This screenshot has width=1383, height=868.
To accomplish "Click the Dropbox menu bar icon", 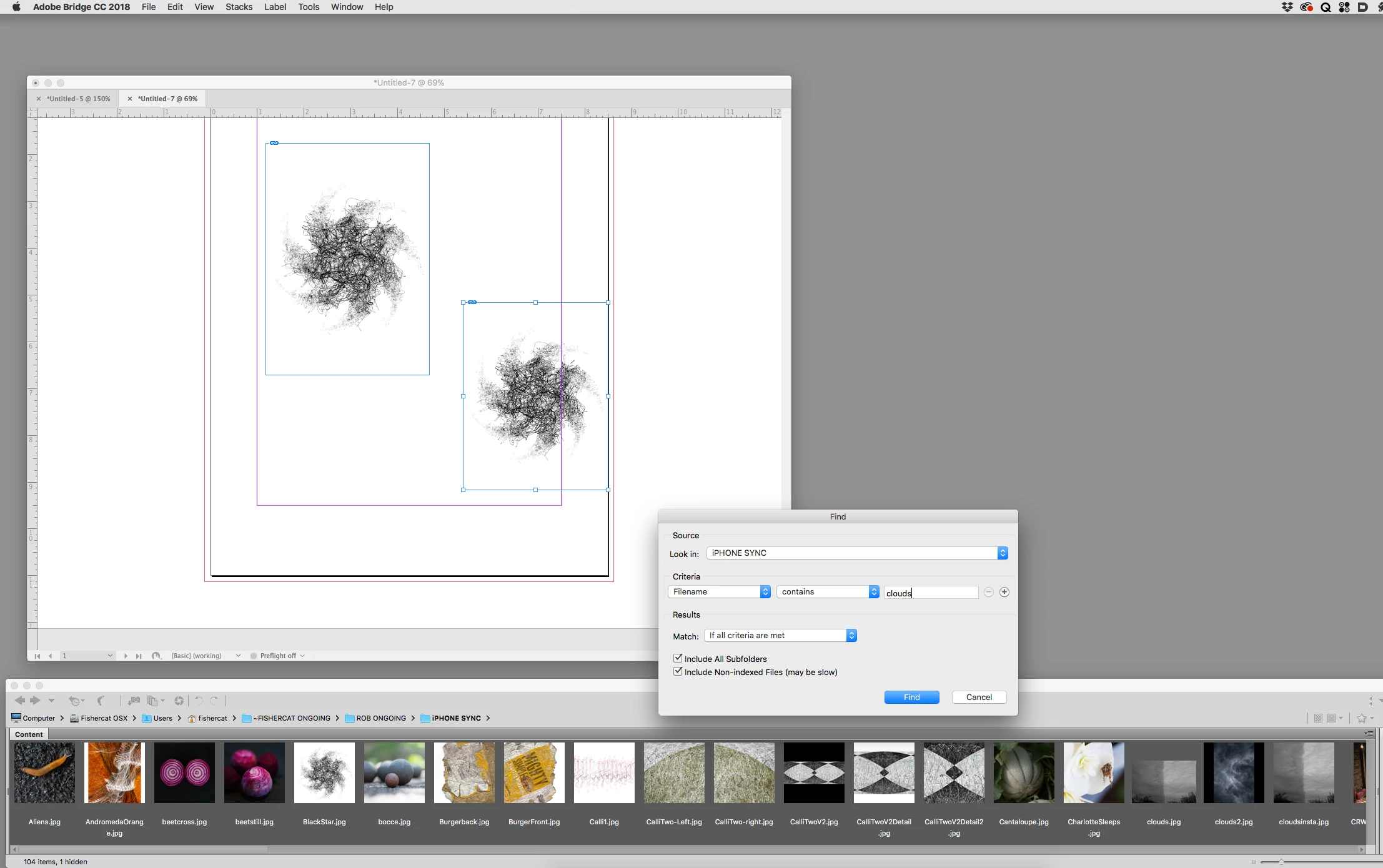I will click(1287, 7).
